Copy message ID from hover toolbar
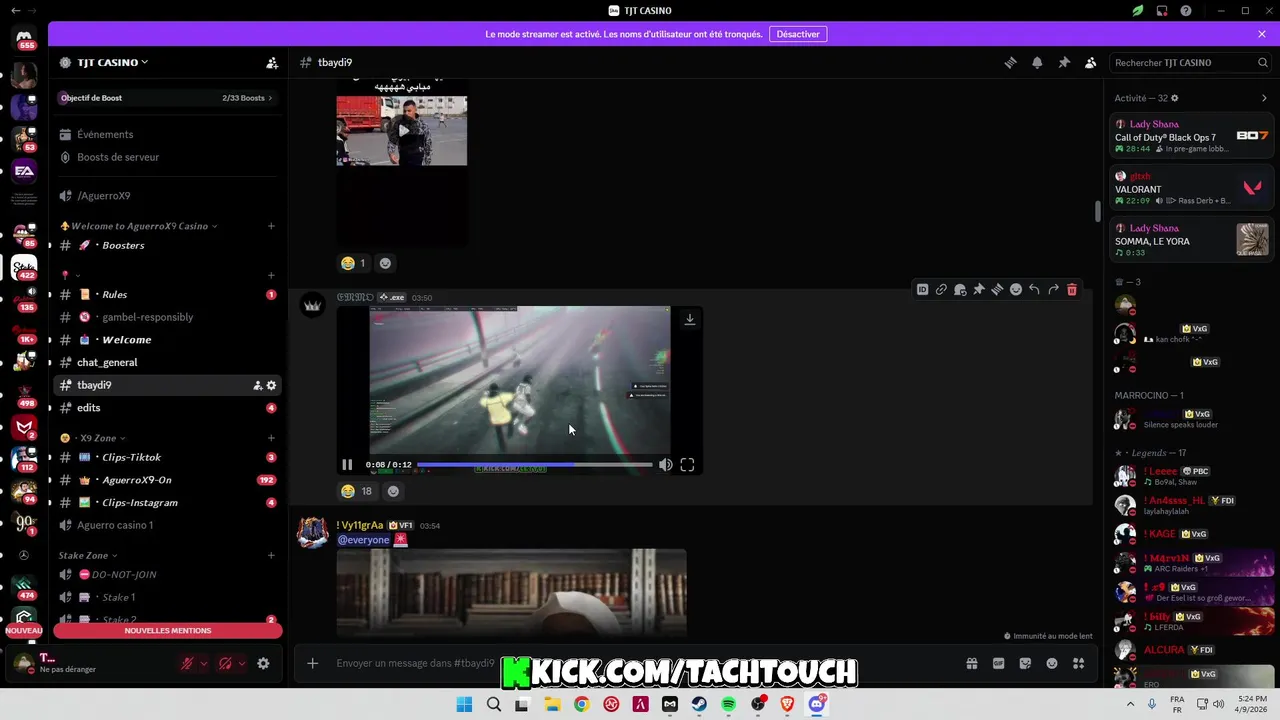Screen dimensions: 1280x720 point(922,289)
